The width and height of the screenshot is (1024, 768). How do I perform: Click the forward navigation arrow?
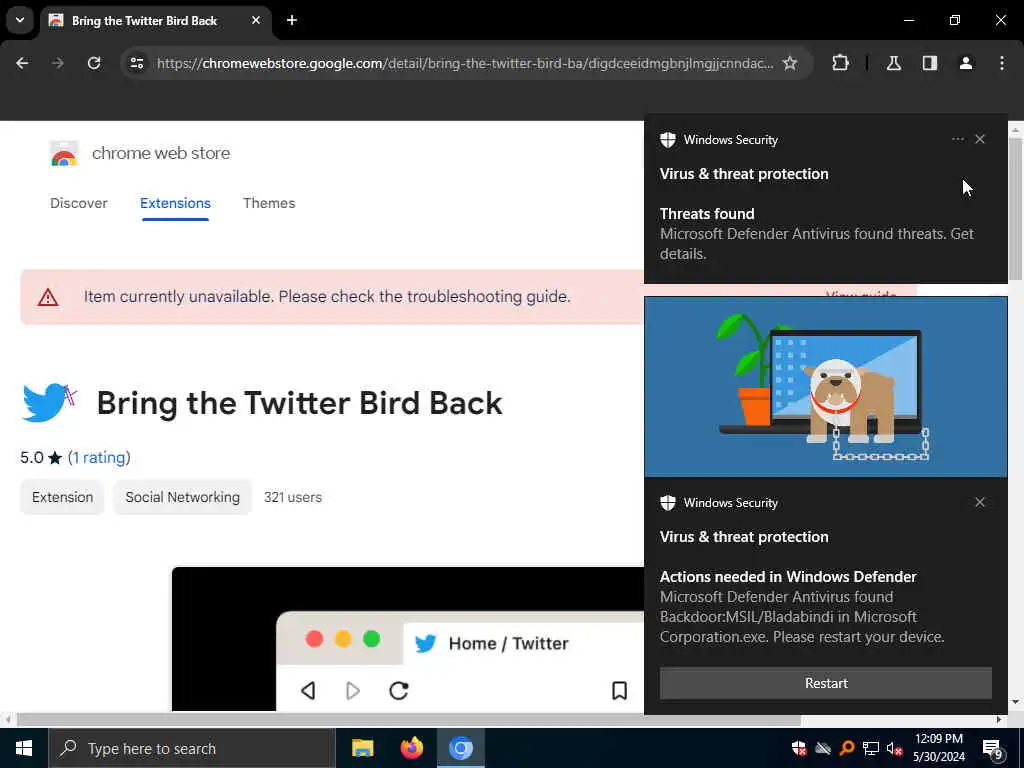coord(58,63)
